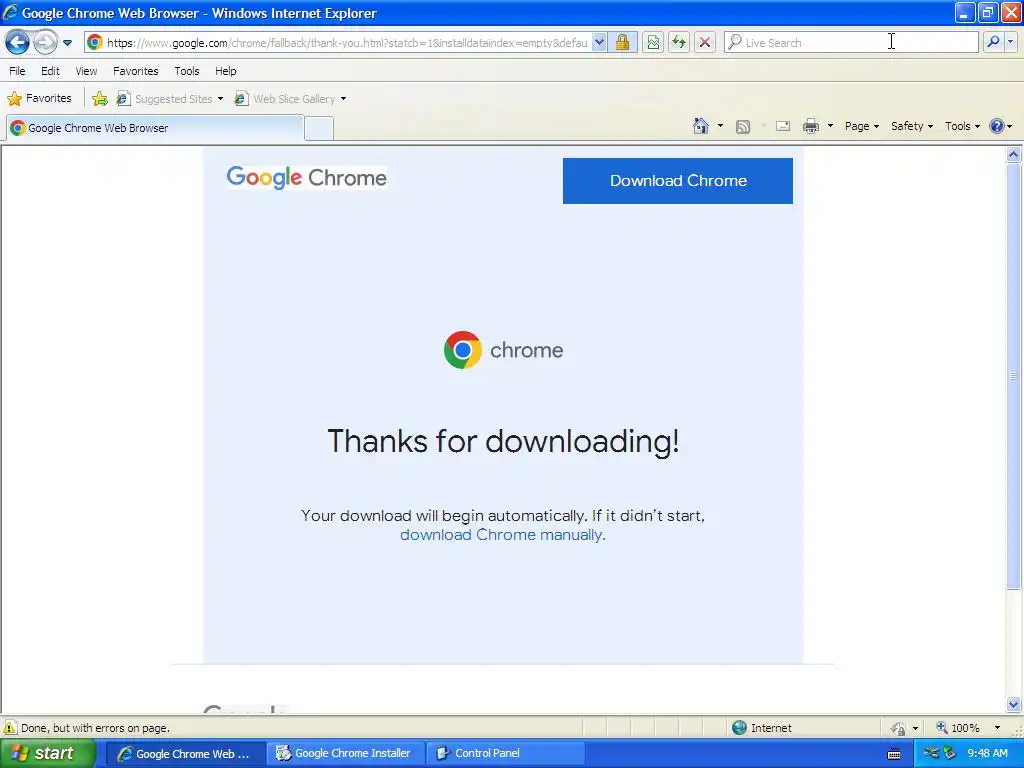The height and width of the screenshot is (768, 1024).
Task: Open Web Slice Gallery link
Action: (285, 99)
